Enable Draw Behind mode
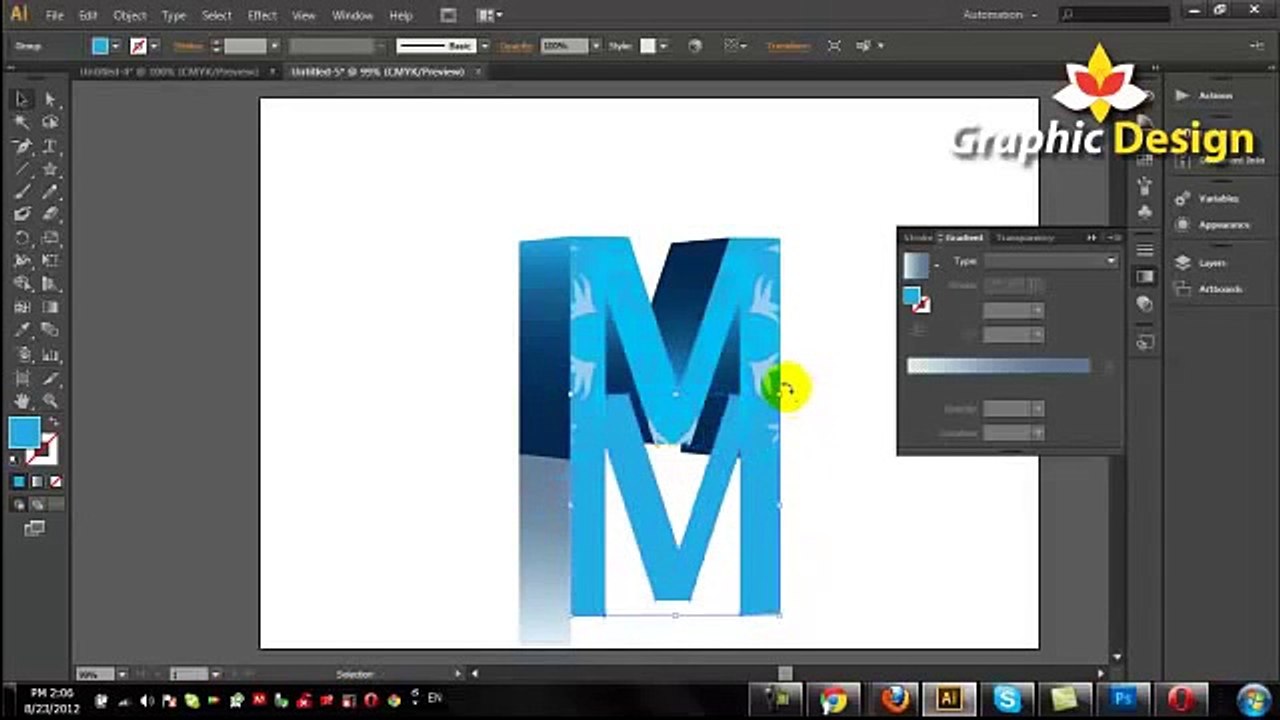 [37, 505]
